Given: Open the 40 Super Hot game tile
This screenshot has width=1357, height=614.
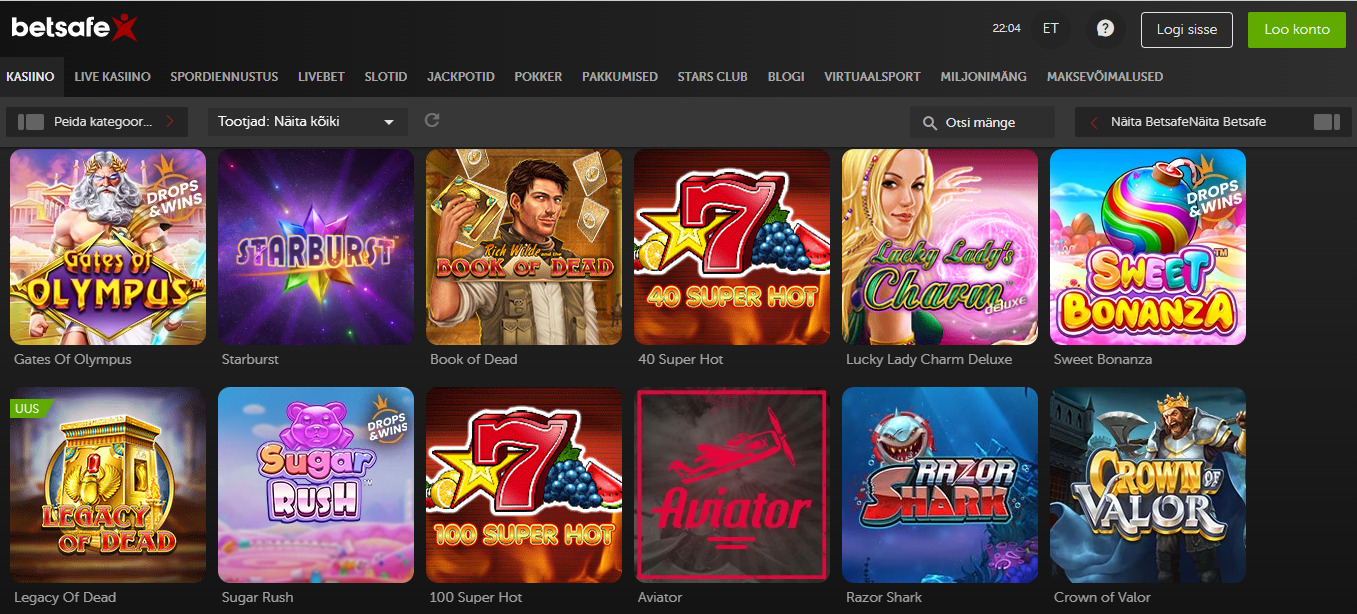Looking at the screenshot, I should 732,247.
